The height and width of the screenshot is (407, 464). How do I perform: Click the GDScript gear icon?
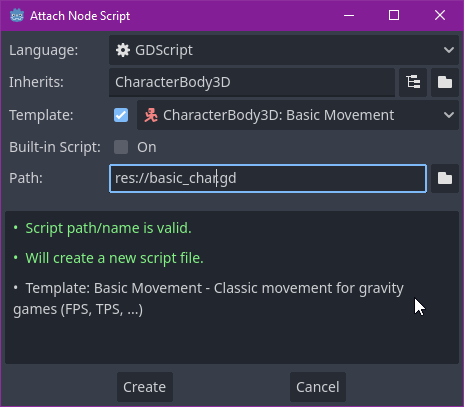[x=123, y=50]
